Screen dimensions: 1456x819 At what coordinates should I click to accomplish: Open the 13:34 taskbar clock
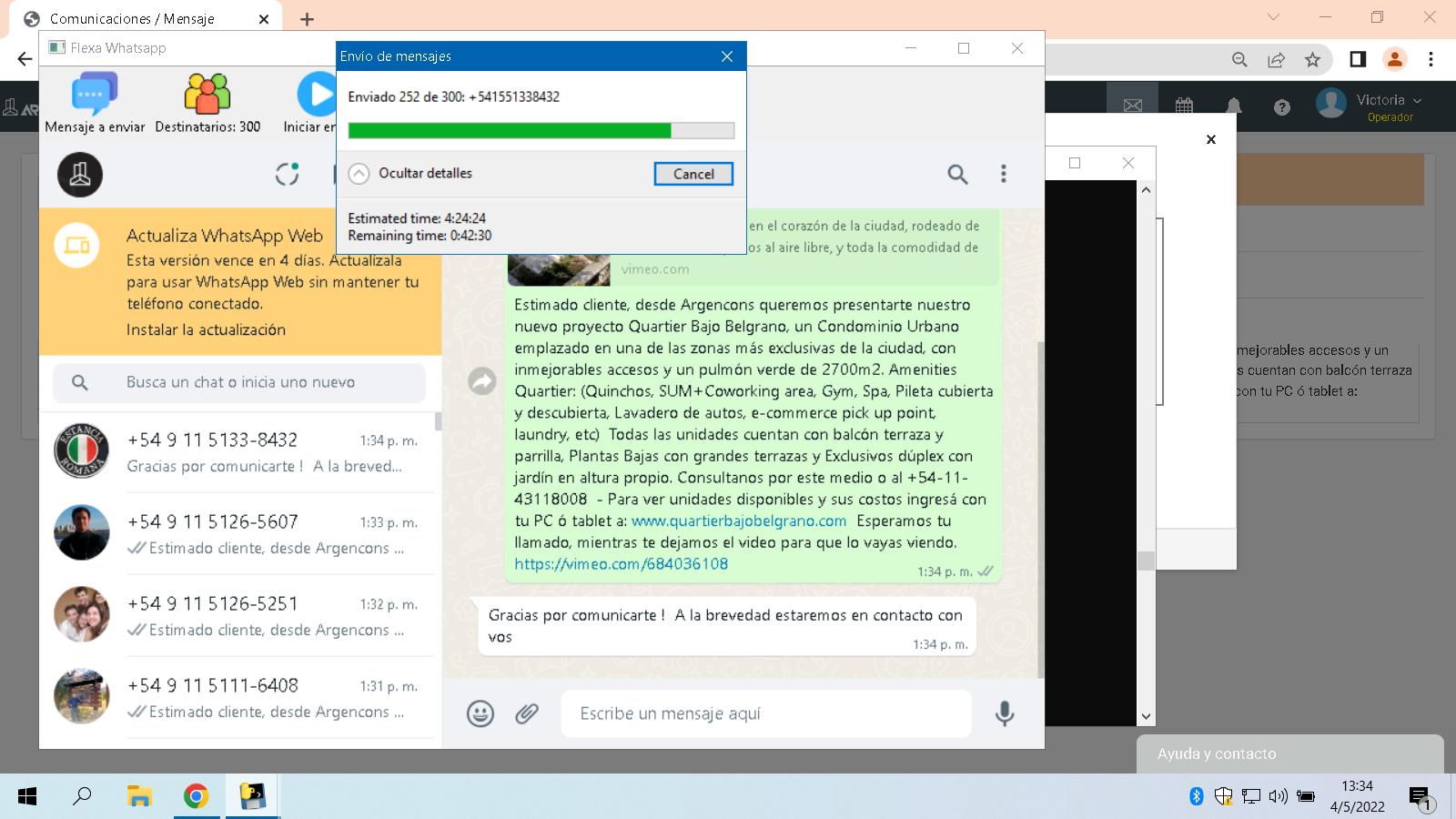1357,796
